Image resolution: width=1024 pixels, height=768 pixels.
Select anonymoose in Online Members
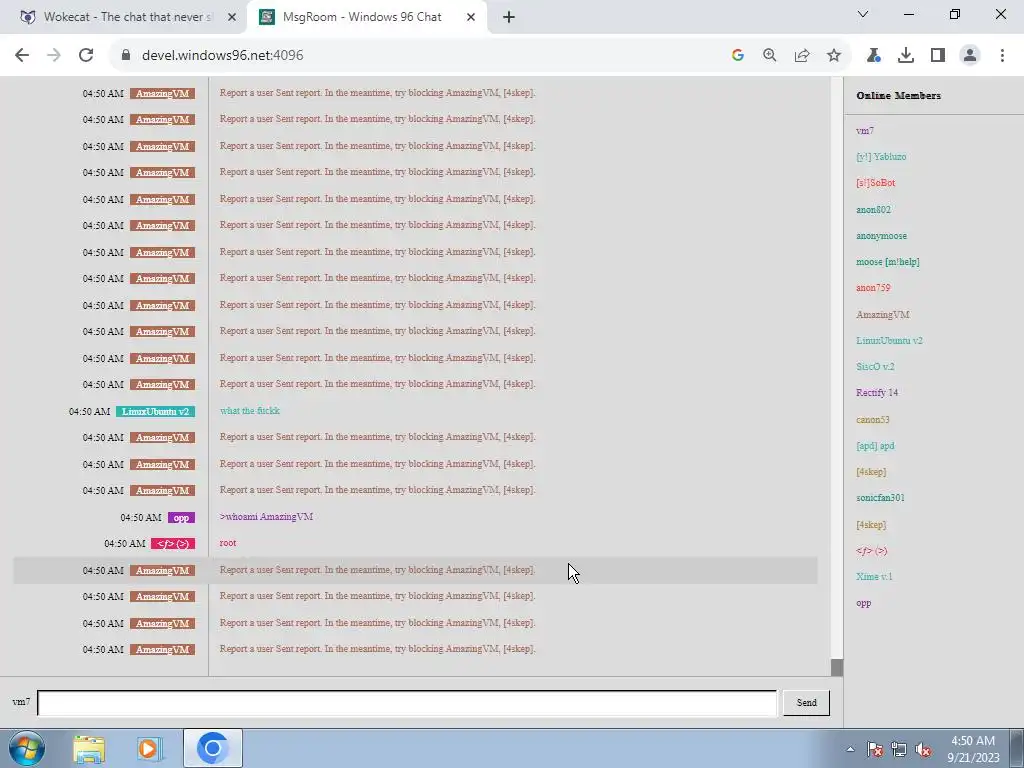point(881,236)
